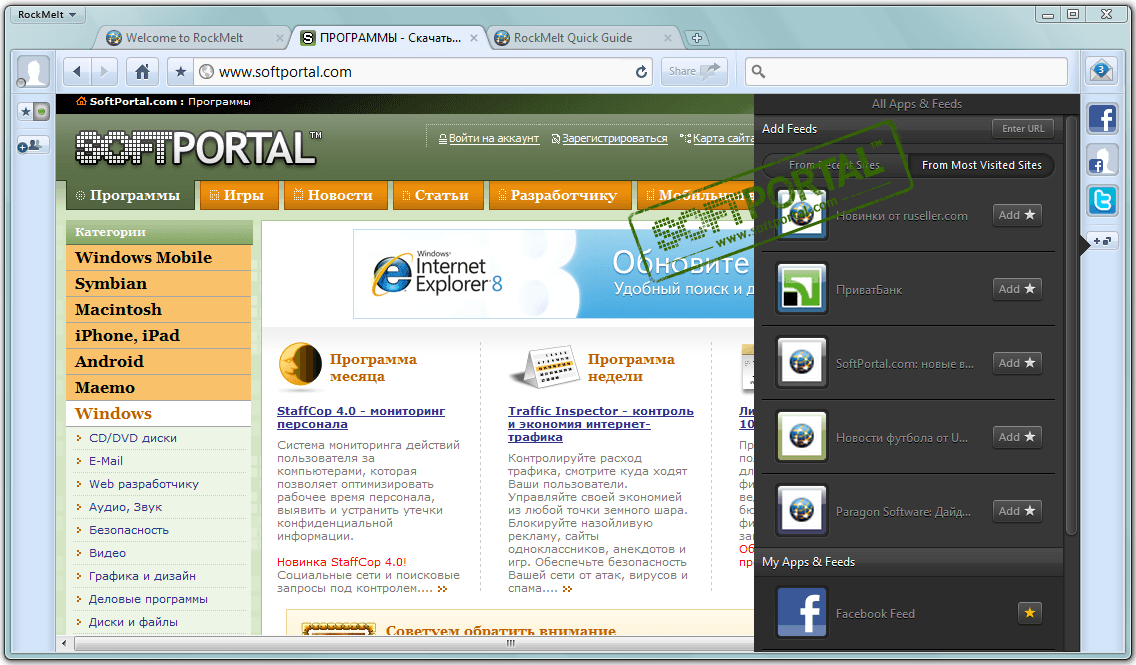1136x665 pixels.
Task: Click Enter URL button in Add Feeds
Action: tap(1023, 128)
